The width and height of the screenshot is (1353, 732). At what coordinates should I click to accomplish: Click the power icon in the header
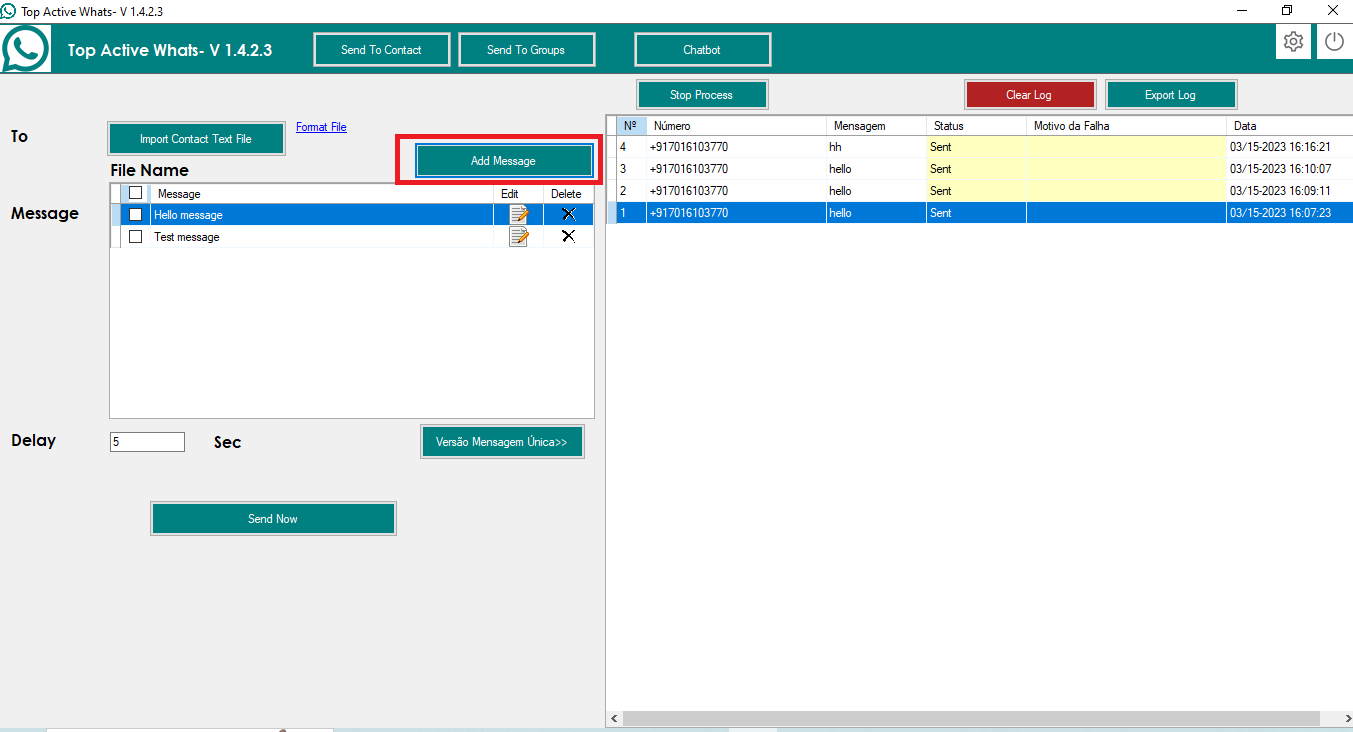tap(1334, 42)
